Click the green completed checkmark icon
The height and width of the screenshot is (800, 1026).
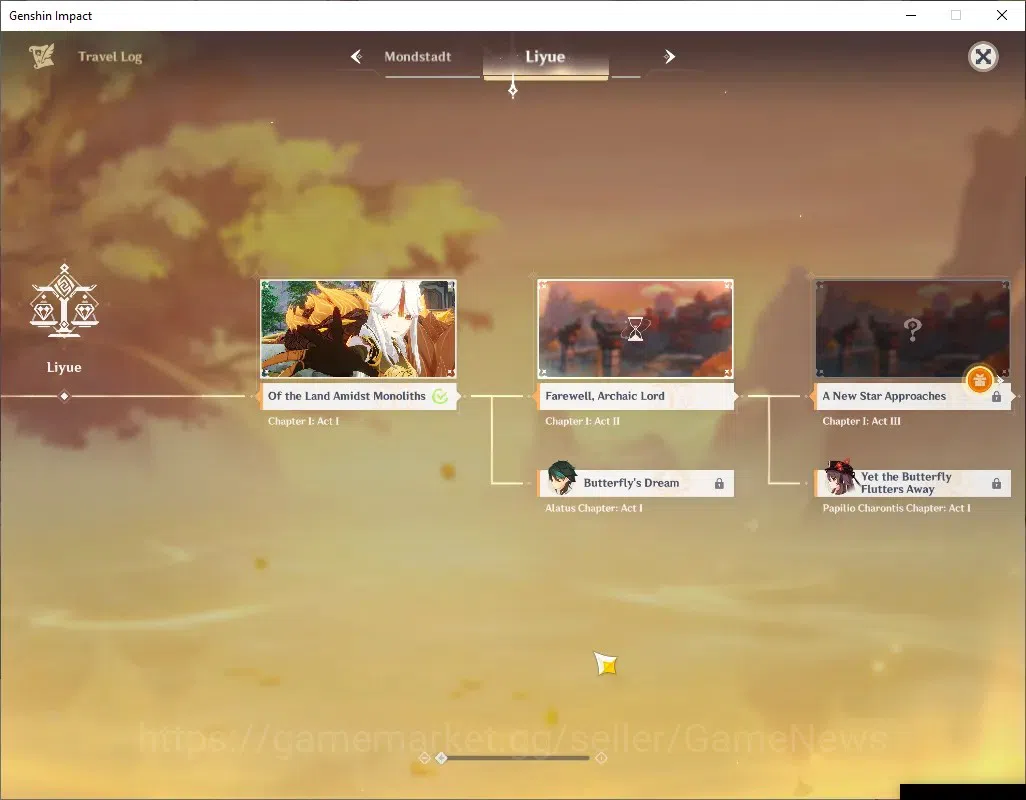tap(440, 396)
